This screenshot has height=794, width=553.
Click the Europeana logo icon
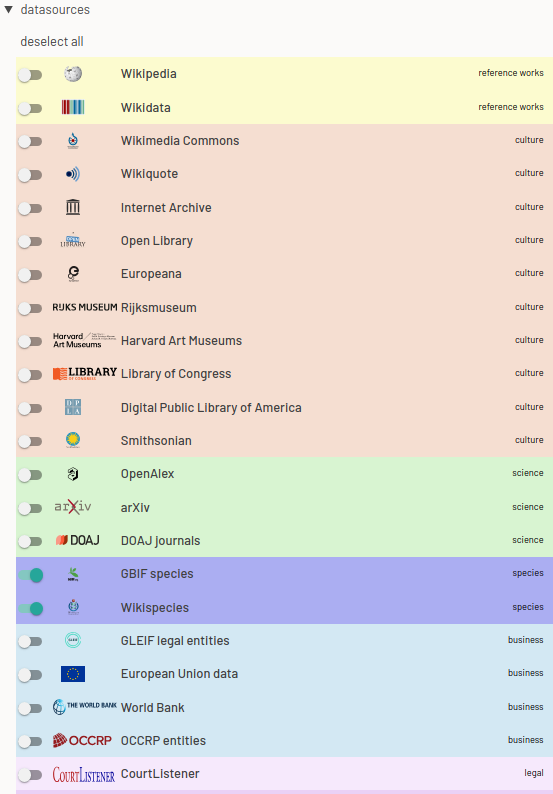click(x=73, y=274)
